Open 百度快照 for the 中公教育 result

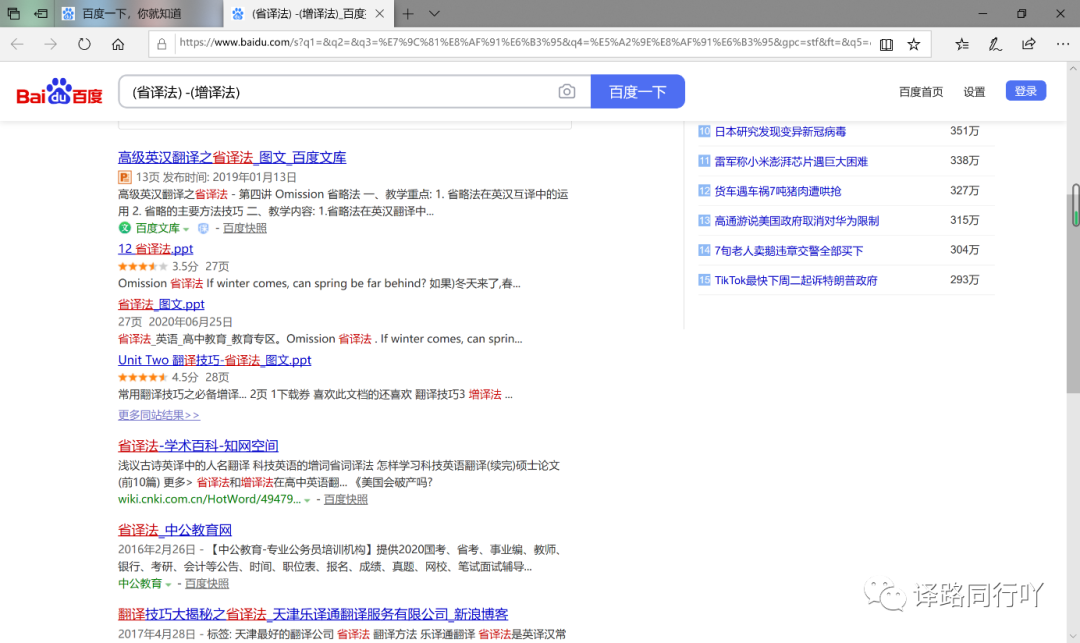coord(207,583)
